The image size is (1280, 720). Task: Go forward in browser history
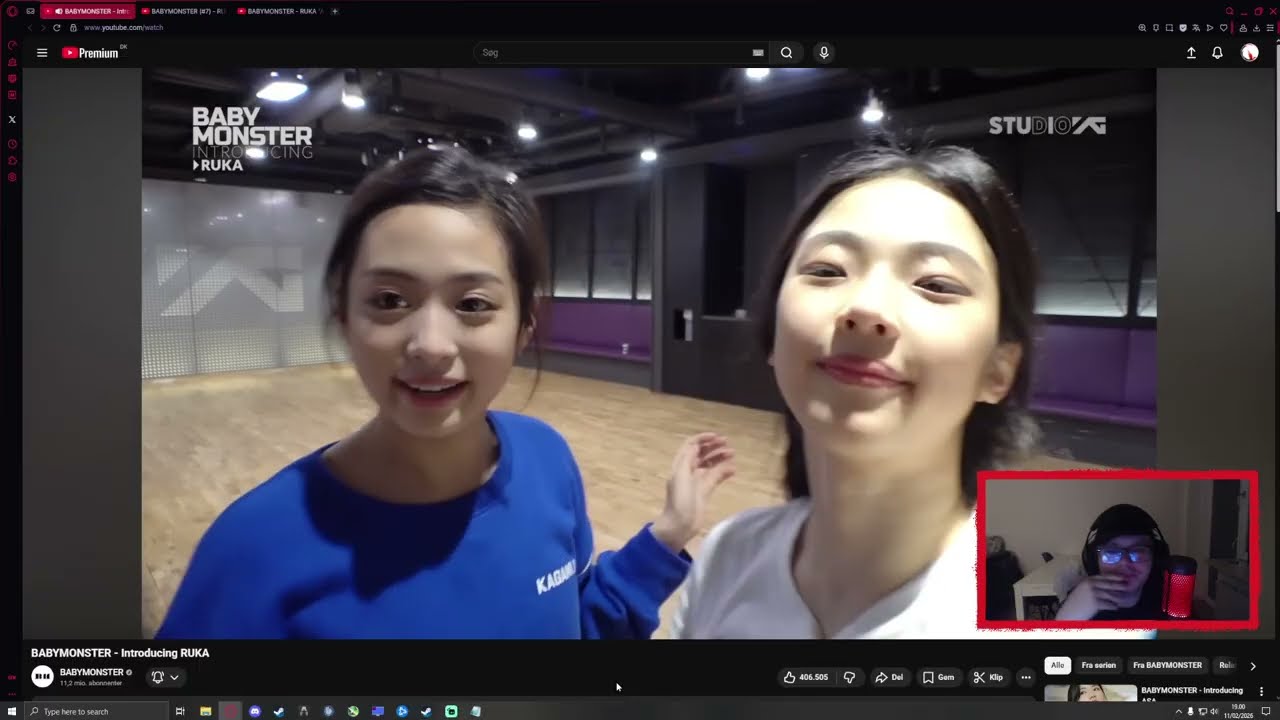point(43,28)
